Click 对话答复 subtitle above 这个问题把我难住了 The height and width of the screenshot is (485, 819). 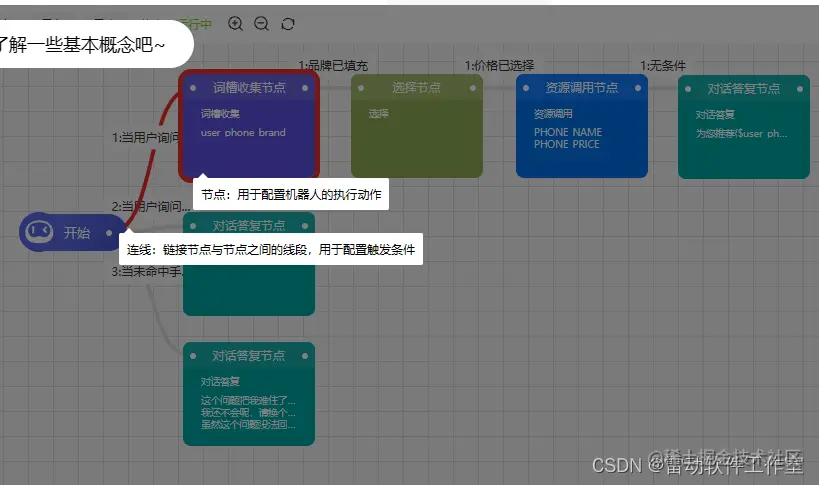pos(220,382)
